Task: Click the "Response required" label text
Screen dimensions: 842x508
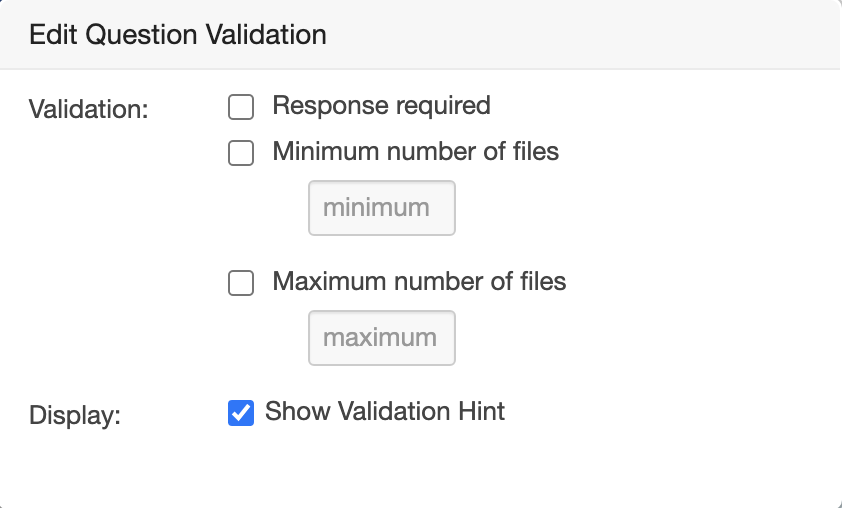Action: [x=381, y=105]
